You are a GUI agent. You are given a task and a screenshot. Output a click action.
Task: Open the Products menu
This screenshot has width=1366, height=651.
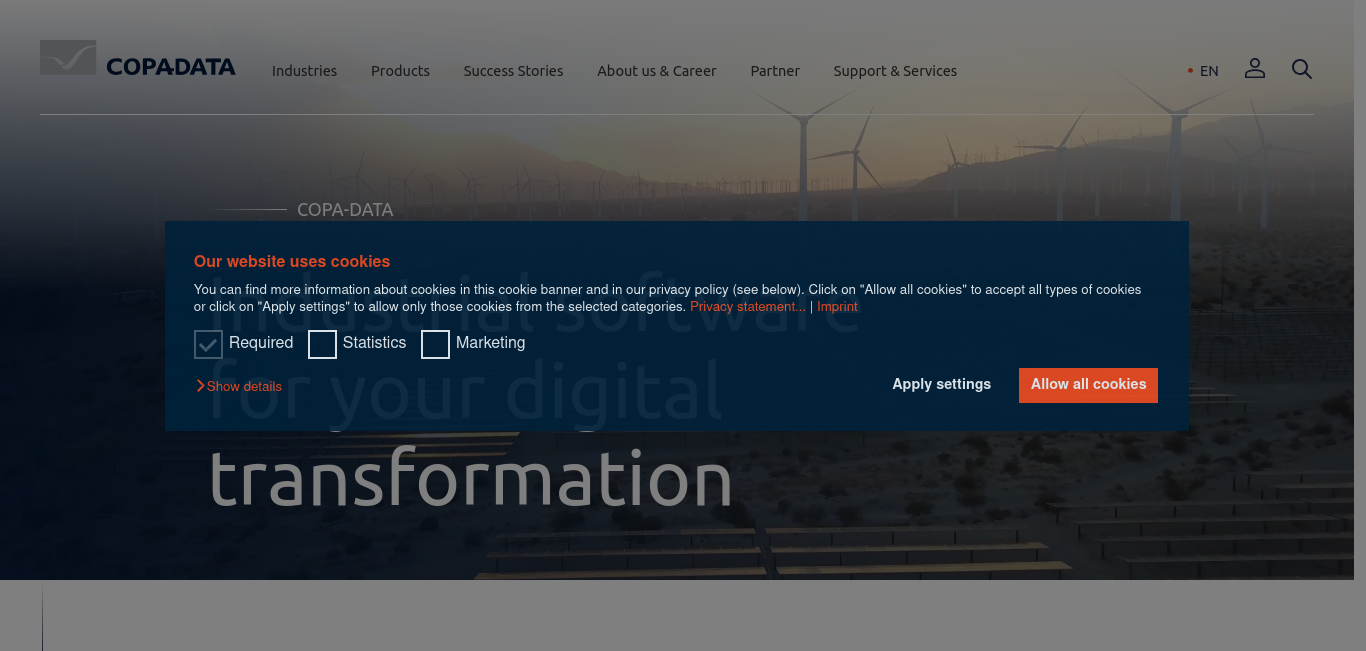[x=400, y=71]
